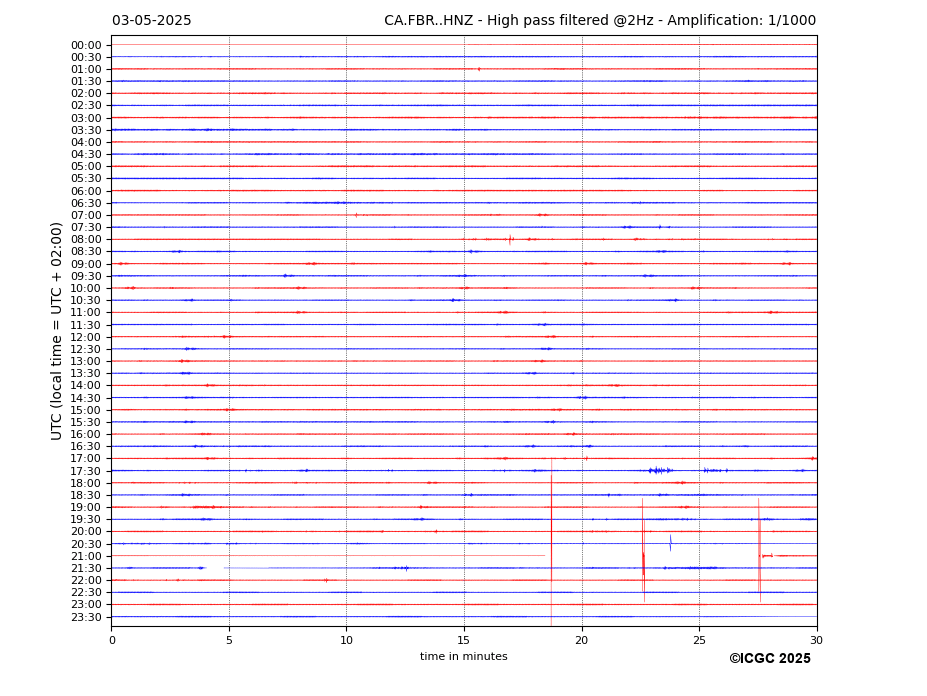The width and height of the screenshot is (927, 696).
Task: Click the 02:00 time row label
Action: 86,93
